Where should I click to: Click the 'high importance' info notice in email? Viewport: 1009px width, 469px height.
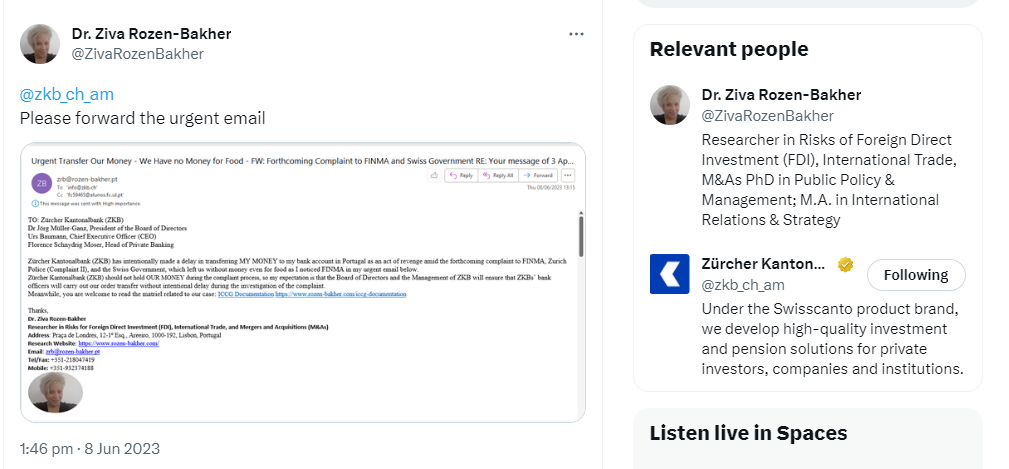(x=86, y=203)
